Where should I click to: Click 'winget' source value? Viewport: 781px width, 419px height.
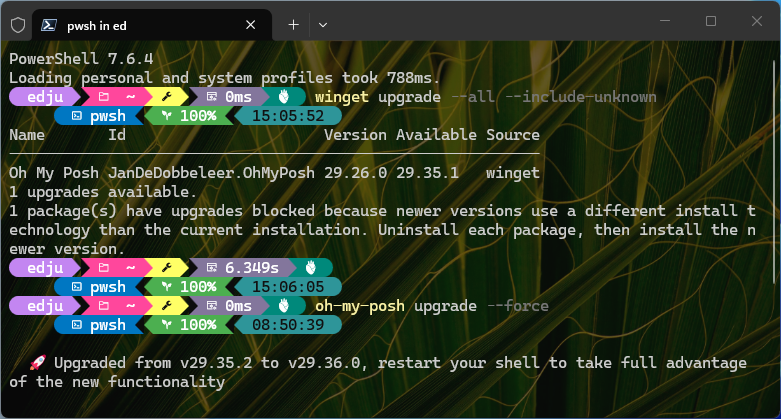513,173
